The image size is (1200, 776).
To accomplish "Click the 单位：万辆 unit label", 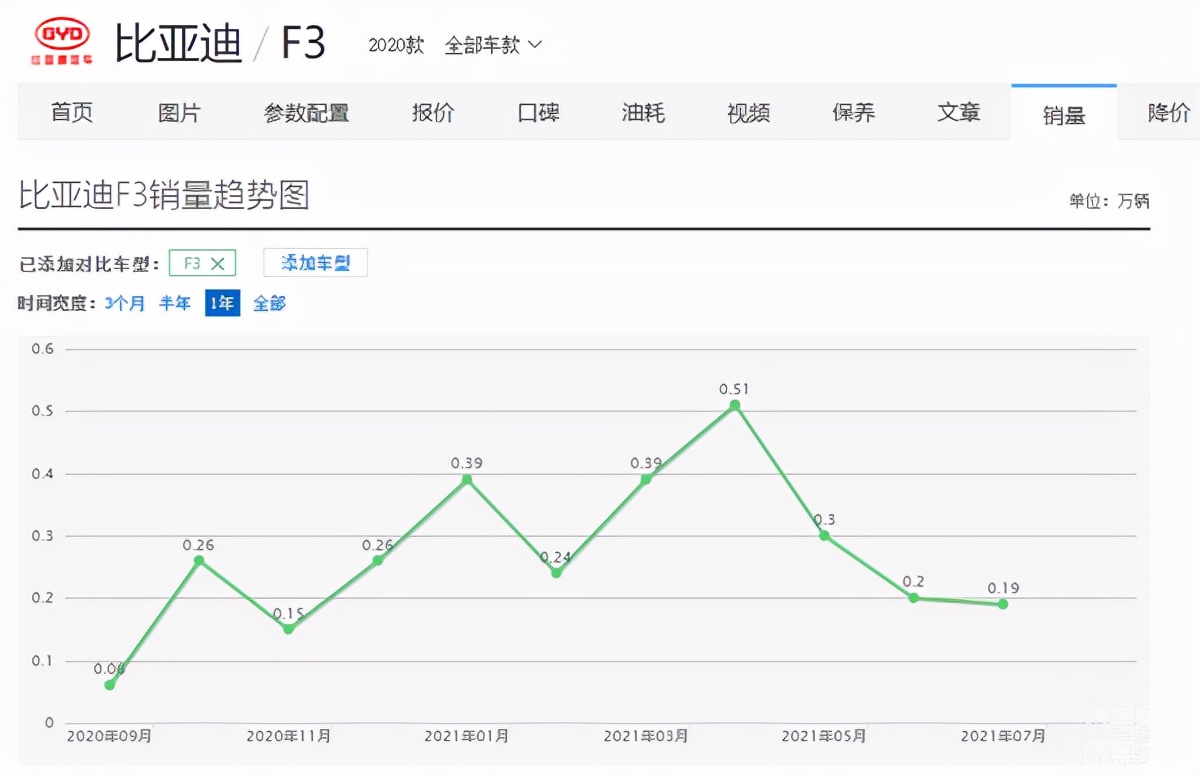I will 1109,201.
